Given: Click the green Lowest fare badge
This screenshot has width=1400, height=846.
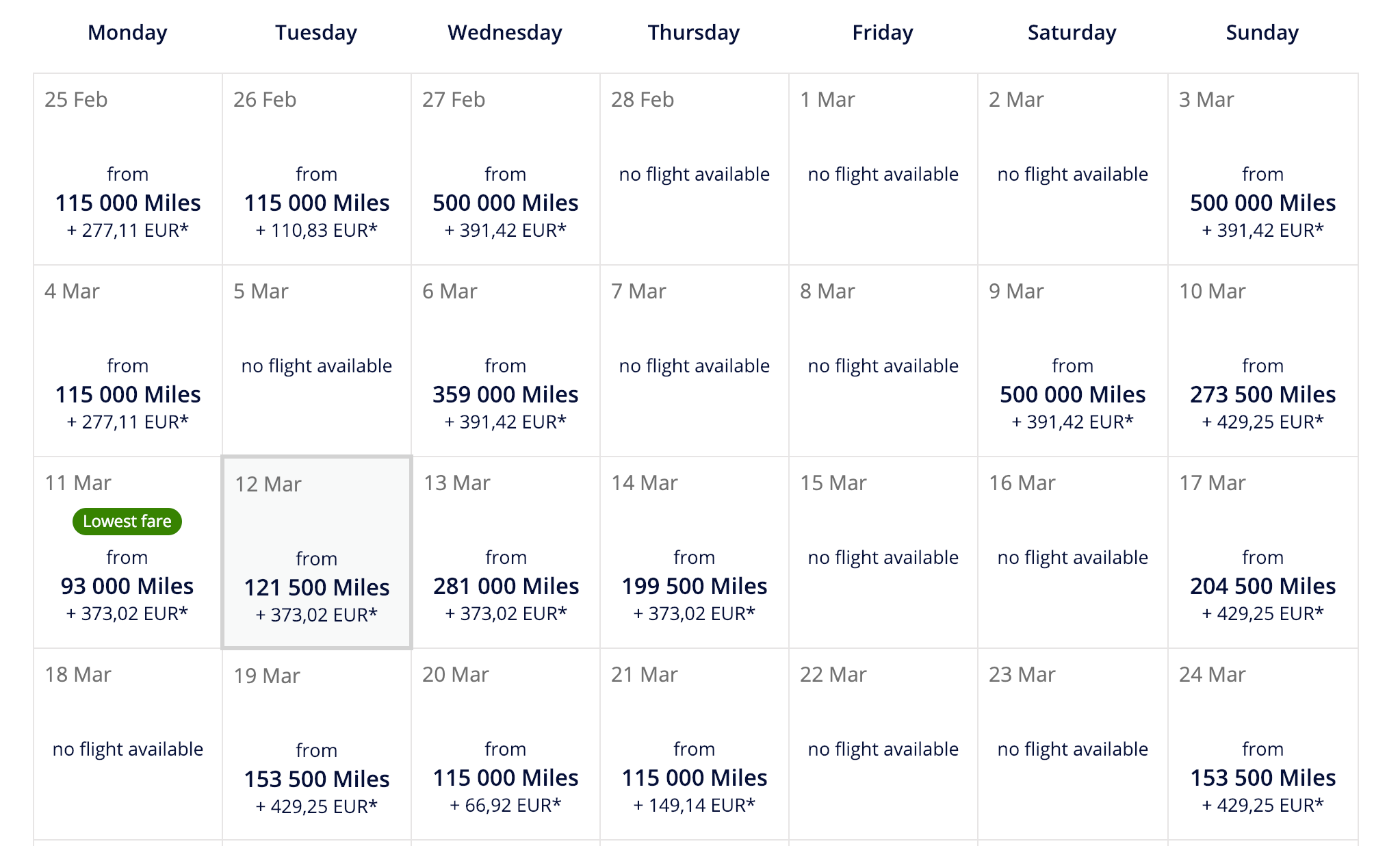Looking at the screenshot, I should pyautogui.click(x=127, y=522).
